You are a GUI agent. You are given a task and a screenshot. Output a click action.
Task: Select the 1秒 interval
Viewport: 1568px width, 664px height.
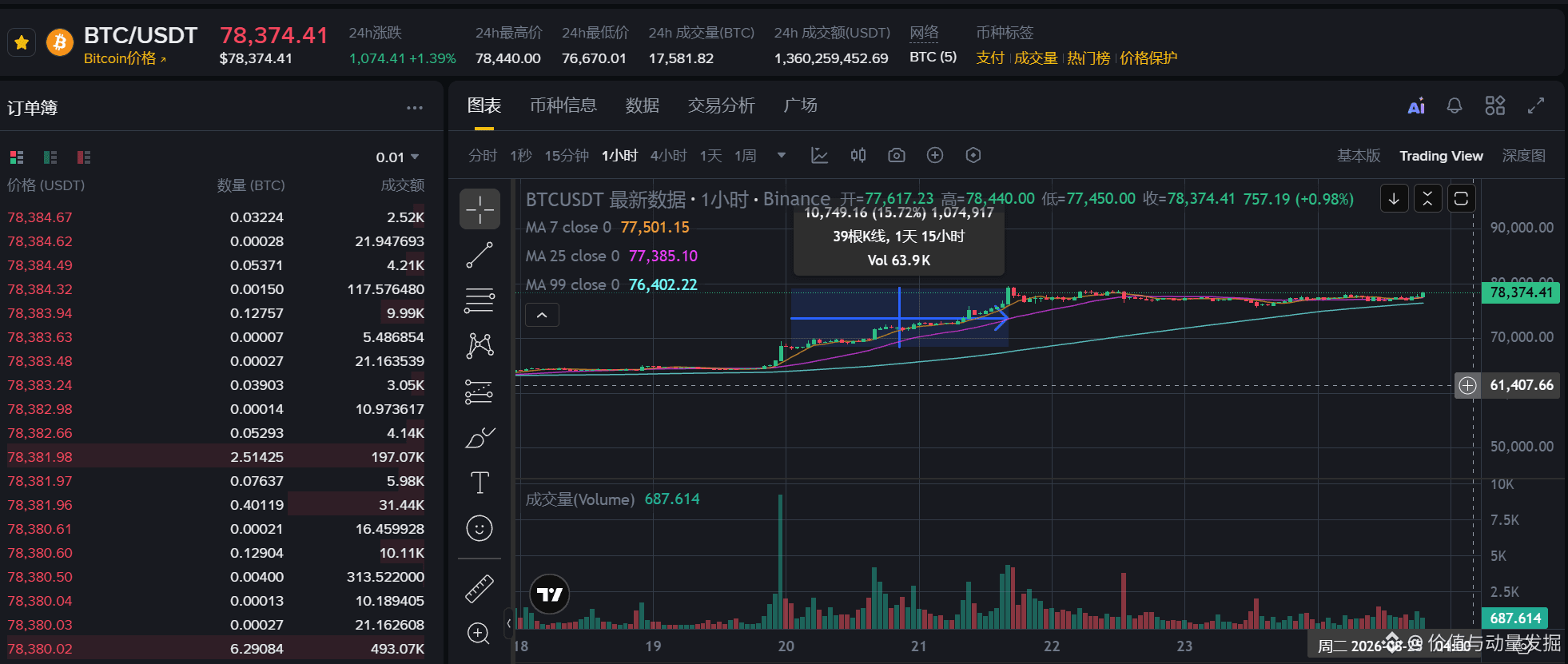coord(521,156)
